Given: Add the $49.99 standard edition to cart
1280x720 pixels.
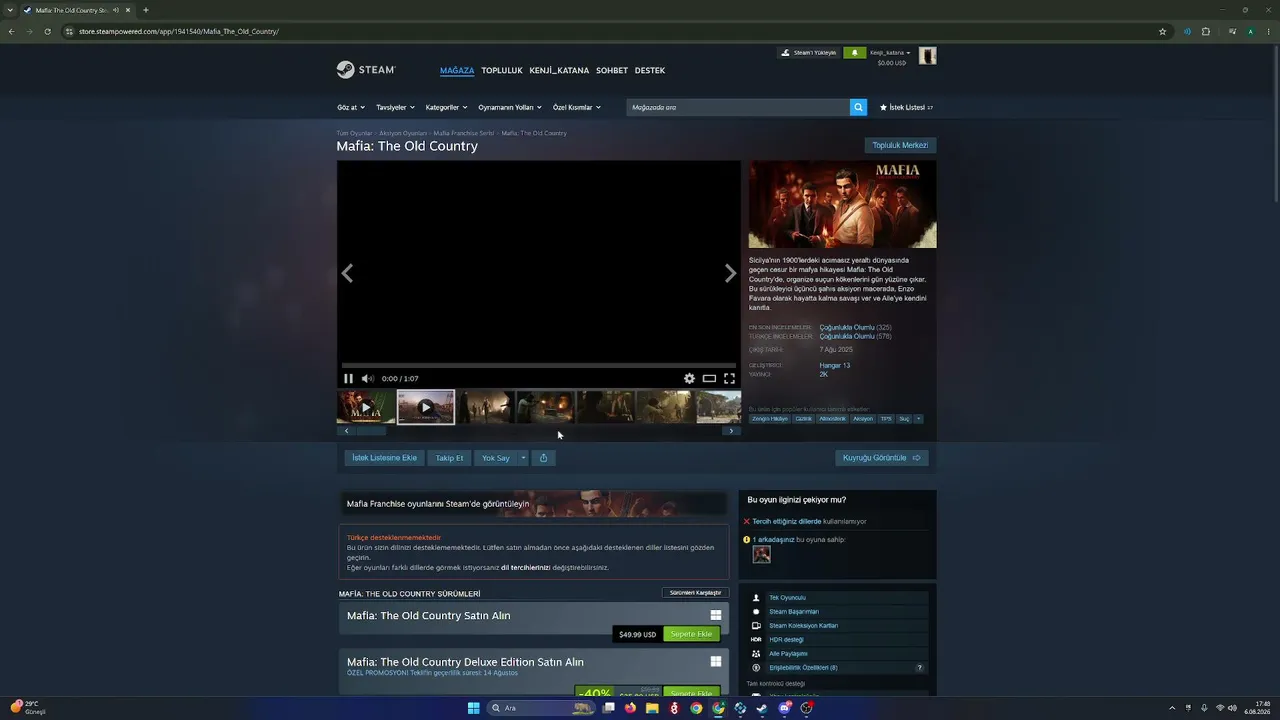Looking at the screenshot, I should pos(691,634).
